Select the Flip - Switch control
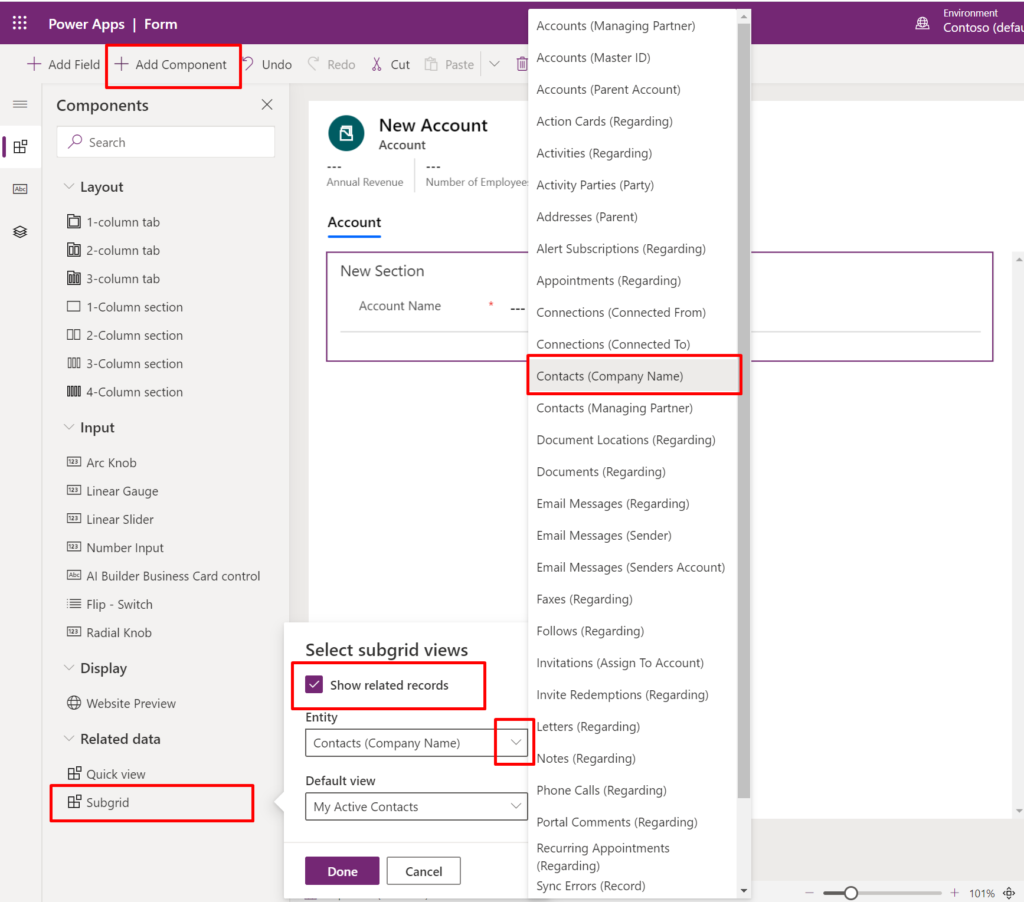Viewport: 1024px width, 902px height. point(110,604)
